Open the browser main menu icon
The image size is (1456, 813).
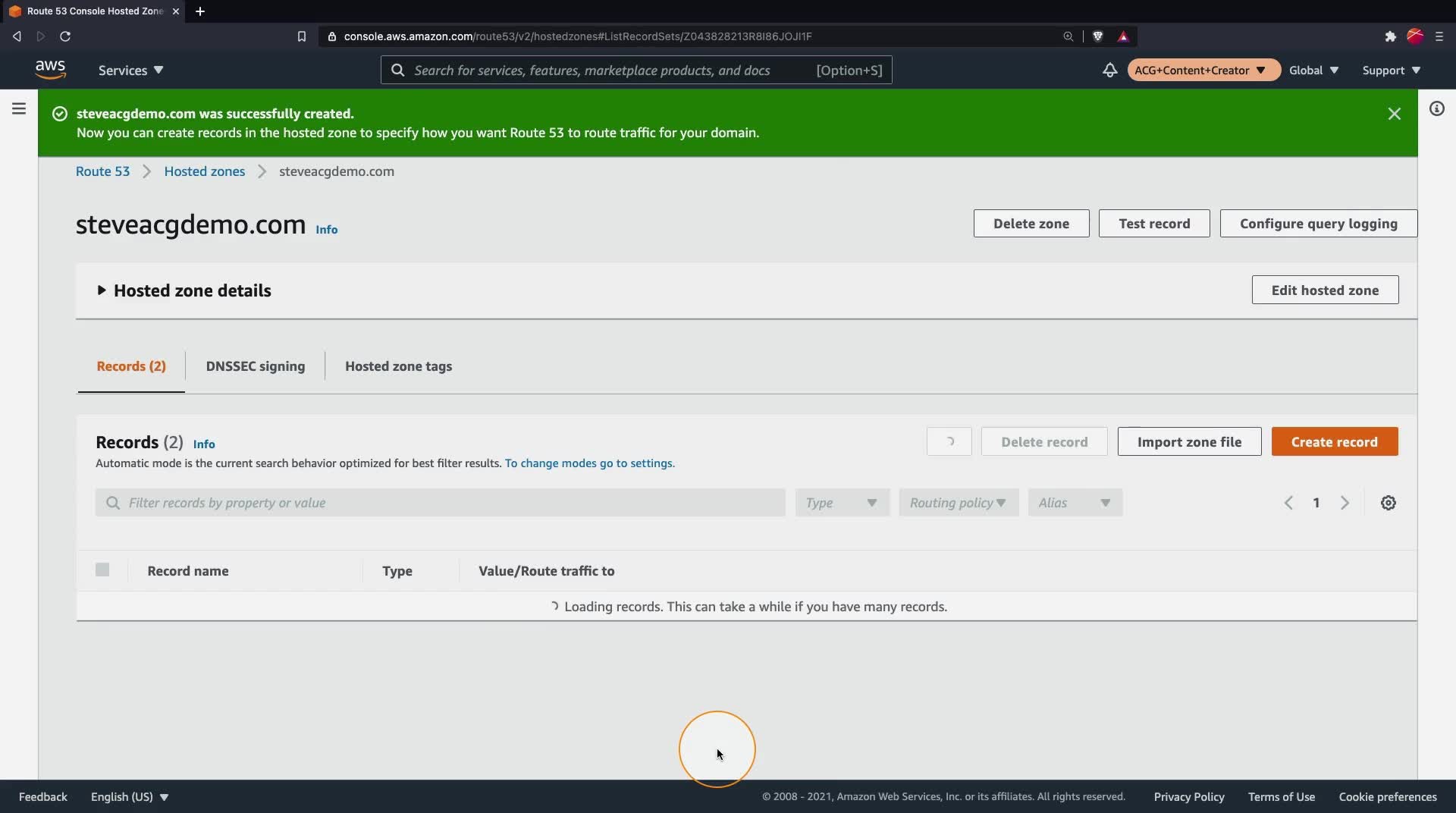[x=1439, y=36]
